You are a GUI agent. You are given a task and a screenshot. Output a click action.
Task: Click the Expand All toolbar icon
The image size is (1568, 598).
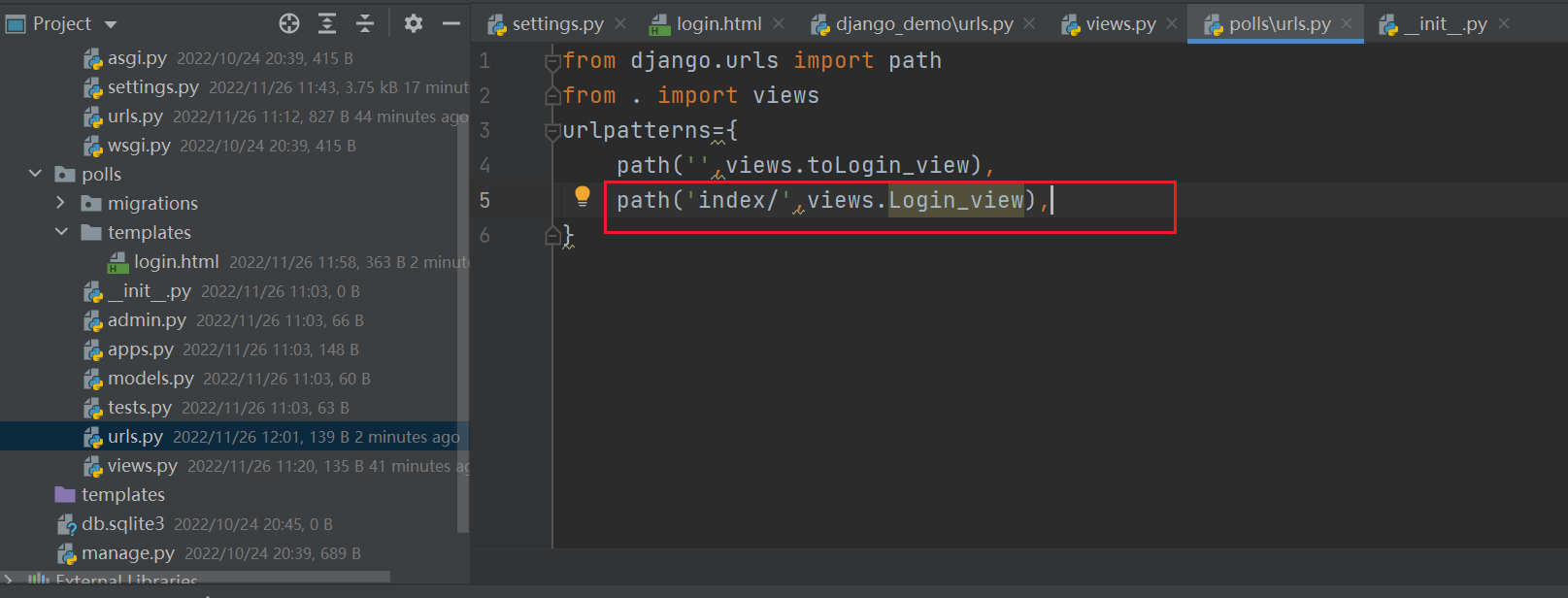coord(327,23)
